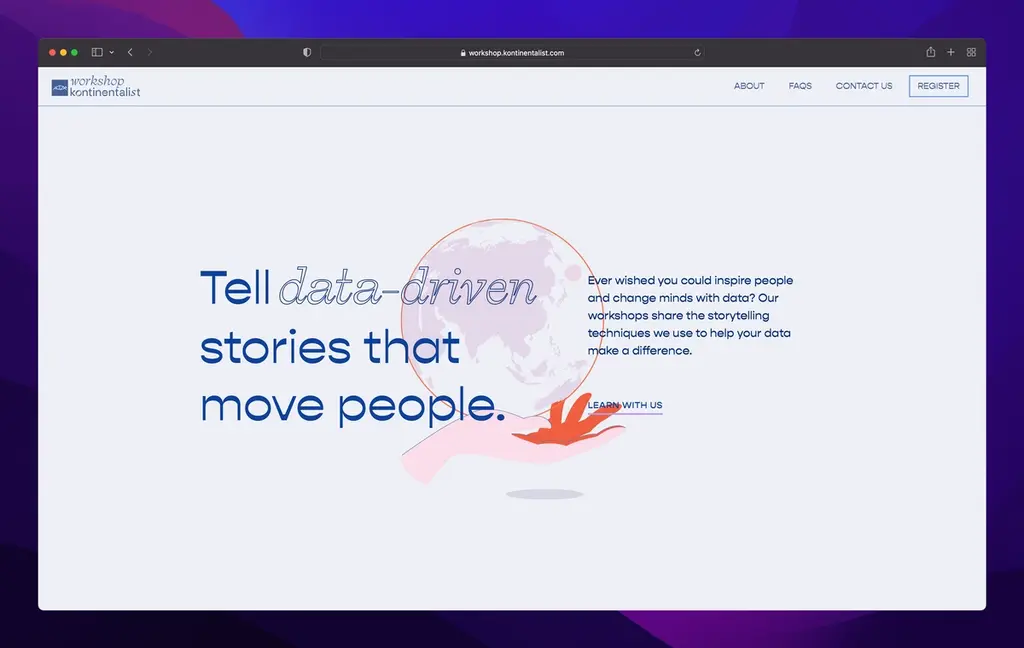This screenshot has height=648, width=1024.
Task: Follow the LEARN WITH US link
Action: (625, 406)
